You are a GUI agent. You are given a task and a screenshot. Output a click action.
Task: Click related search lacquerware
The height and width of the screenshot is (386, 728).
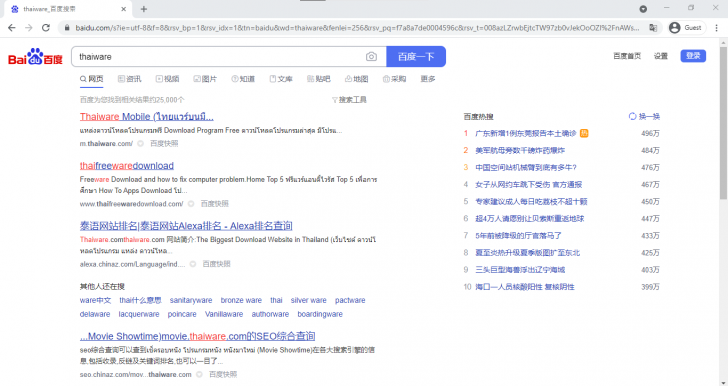click(x=139, y=314)
